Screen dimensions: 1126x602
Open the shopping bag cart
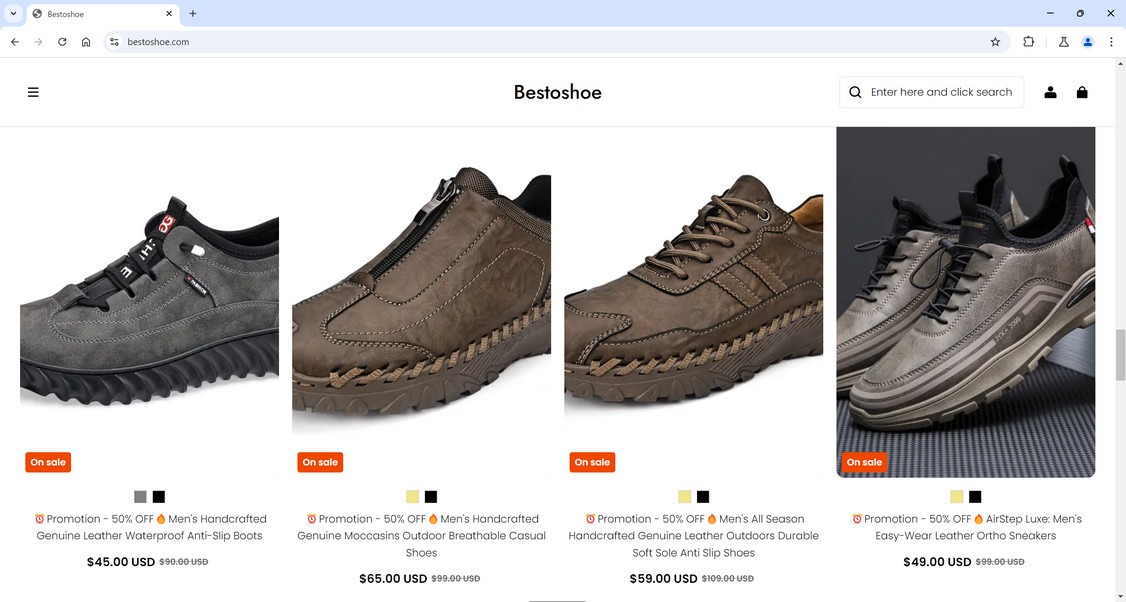click(x=1082, y=92)
